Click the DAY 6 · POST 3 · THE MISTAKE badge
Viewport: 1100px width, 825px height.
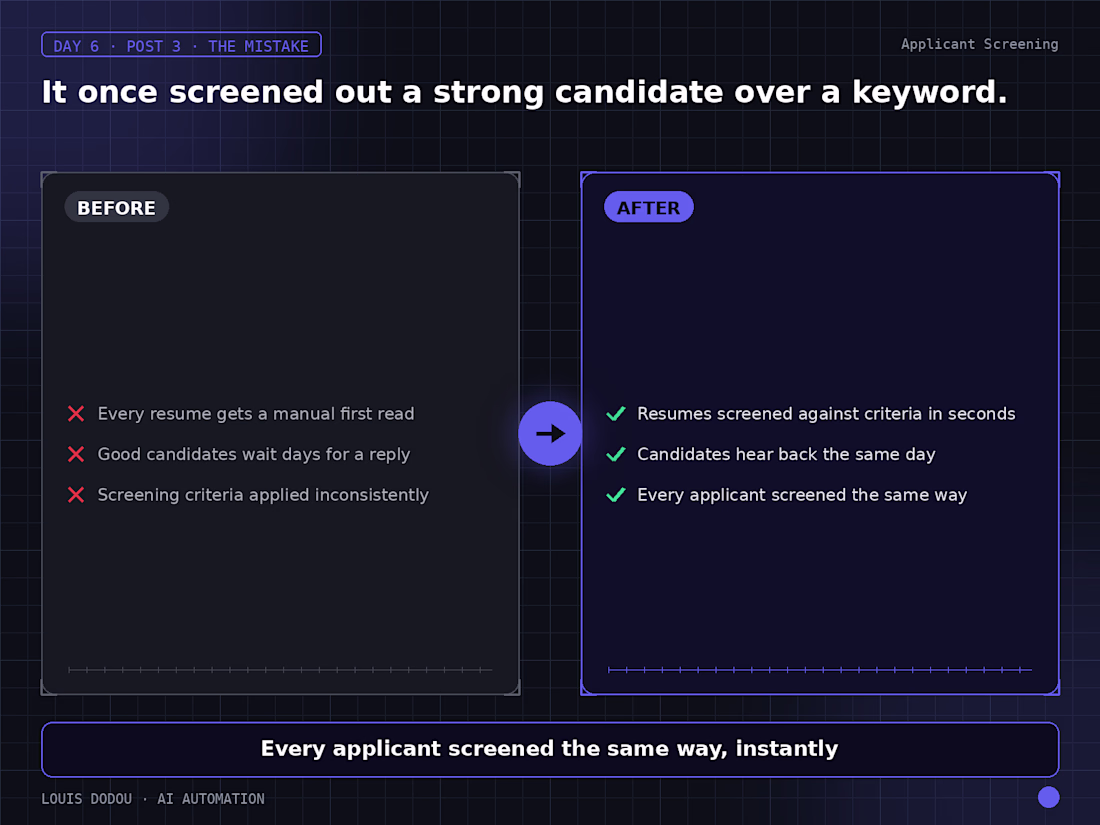pos(181,46)
